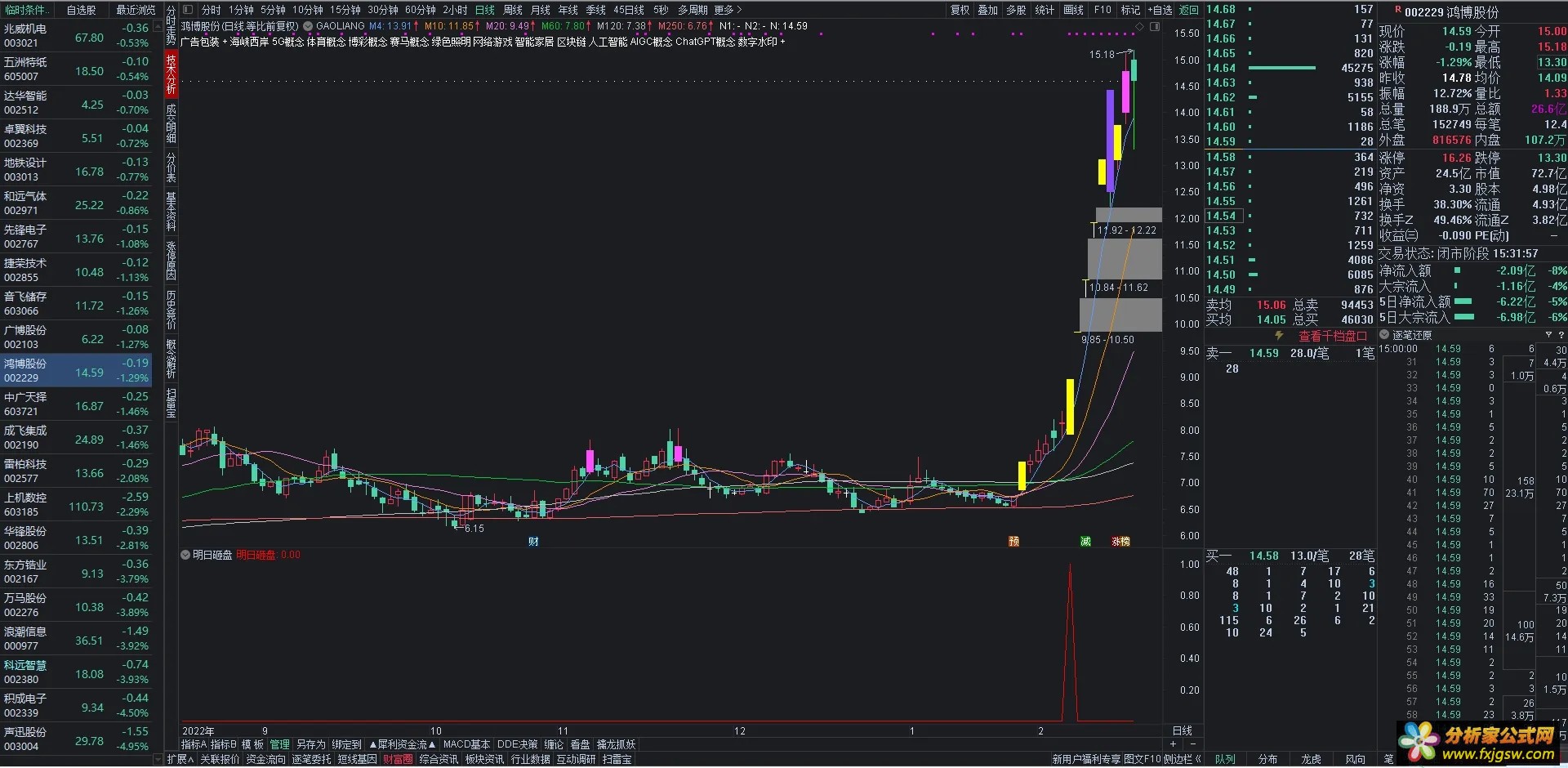
Task: Open the 基本资料 vertical side tab
Action: coord(171,212)
